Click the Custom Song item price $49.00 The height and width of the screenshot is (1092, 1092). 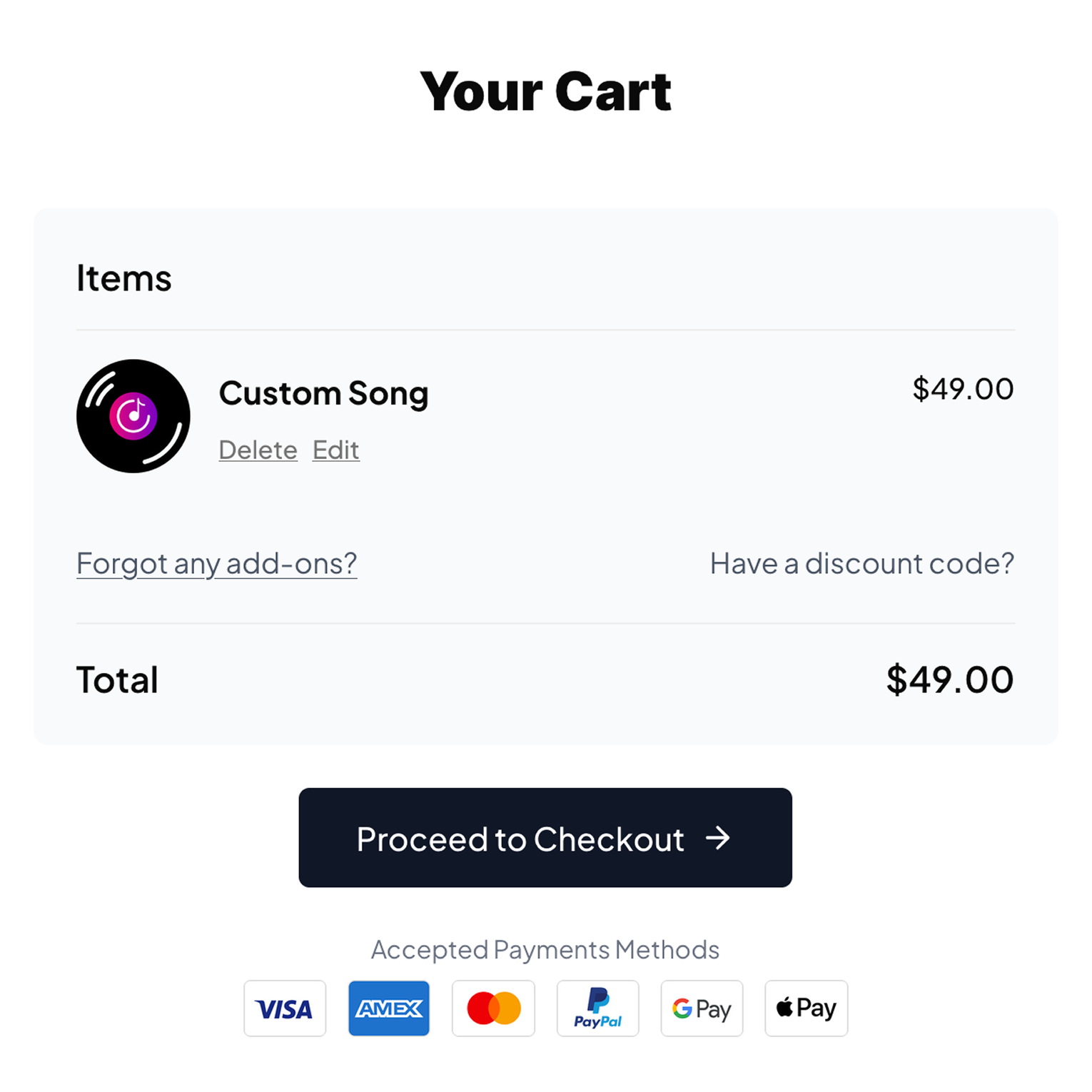click(x=963, y=389)
